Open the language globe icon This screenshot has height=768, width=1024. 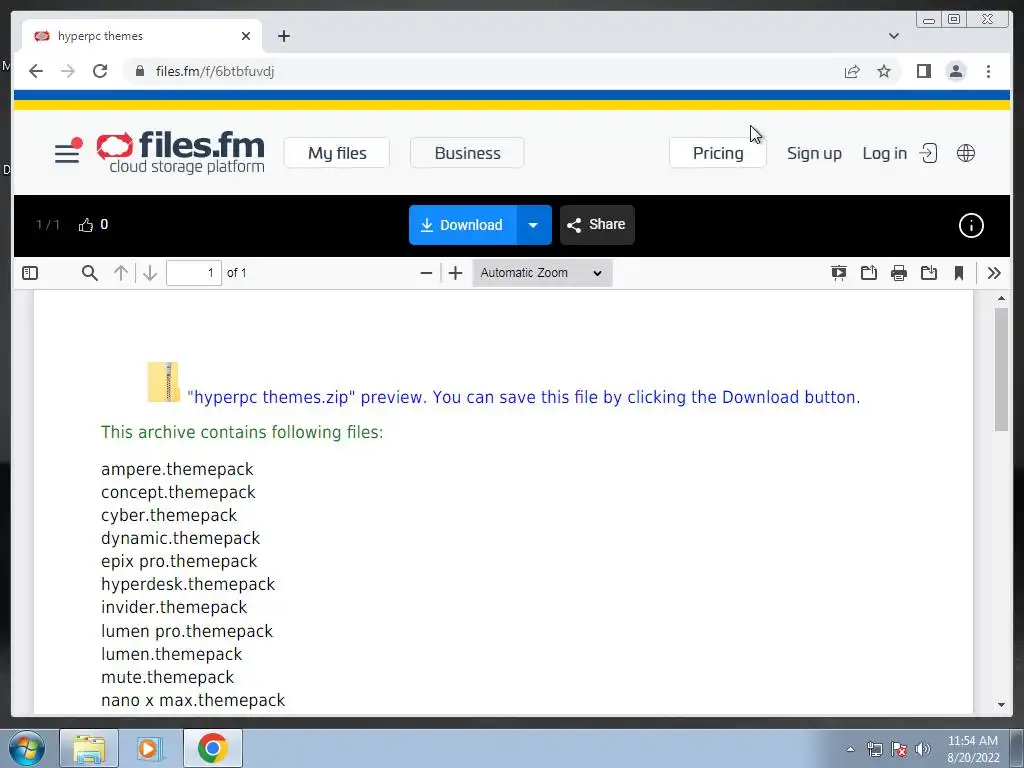[966, 153]
